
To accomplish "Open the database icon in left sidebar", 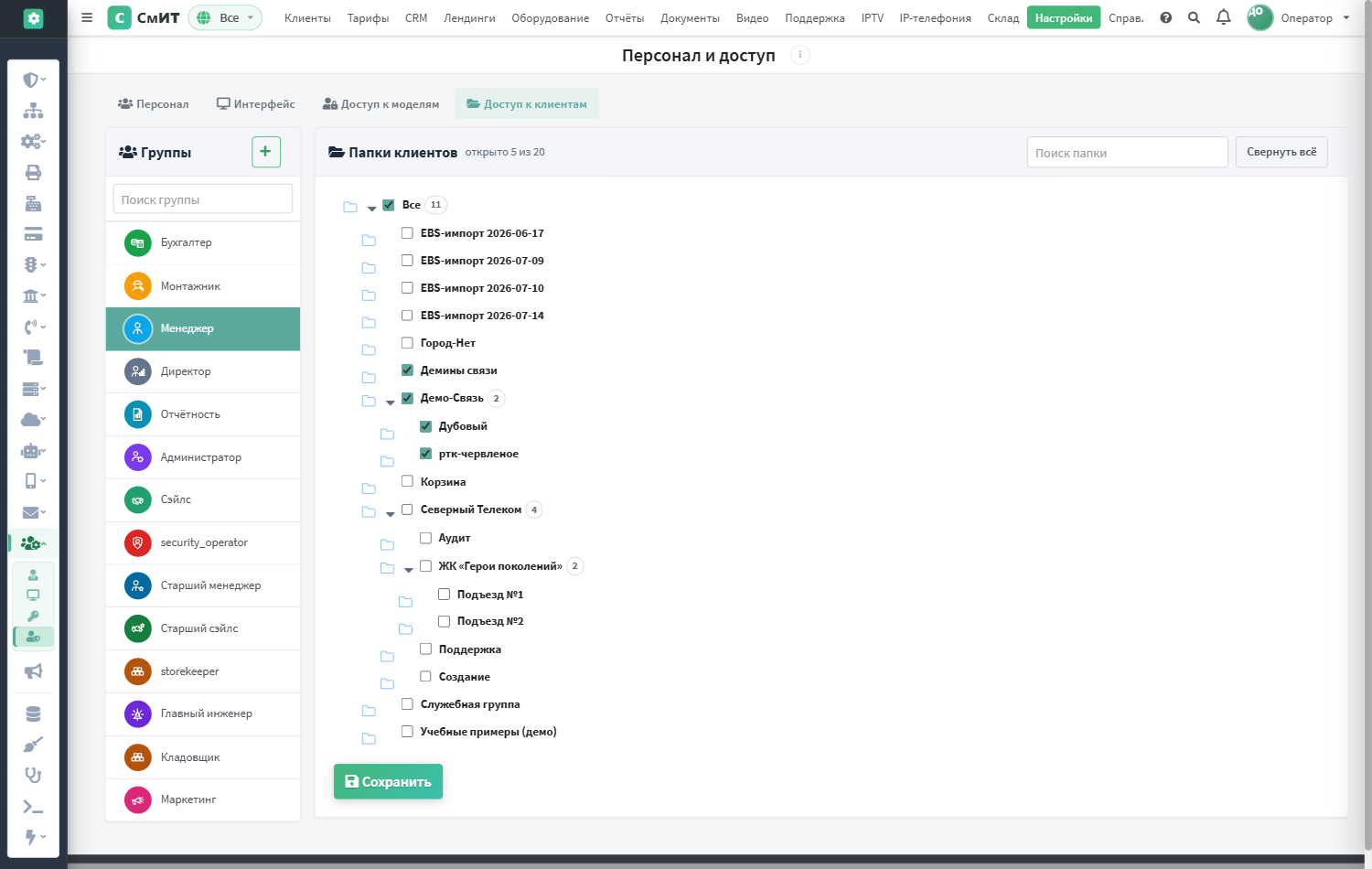I will (33, 714).
